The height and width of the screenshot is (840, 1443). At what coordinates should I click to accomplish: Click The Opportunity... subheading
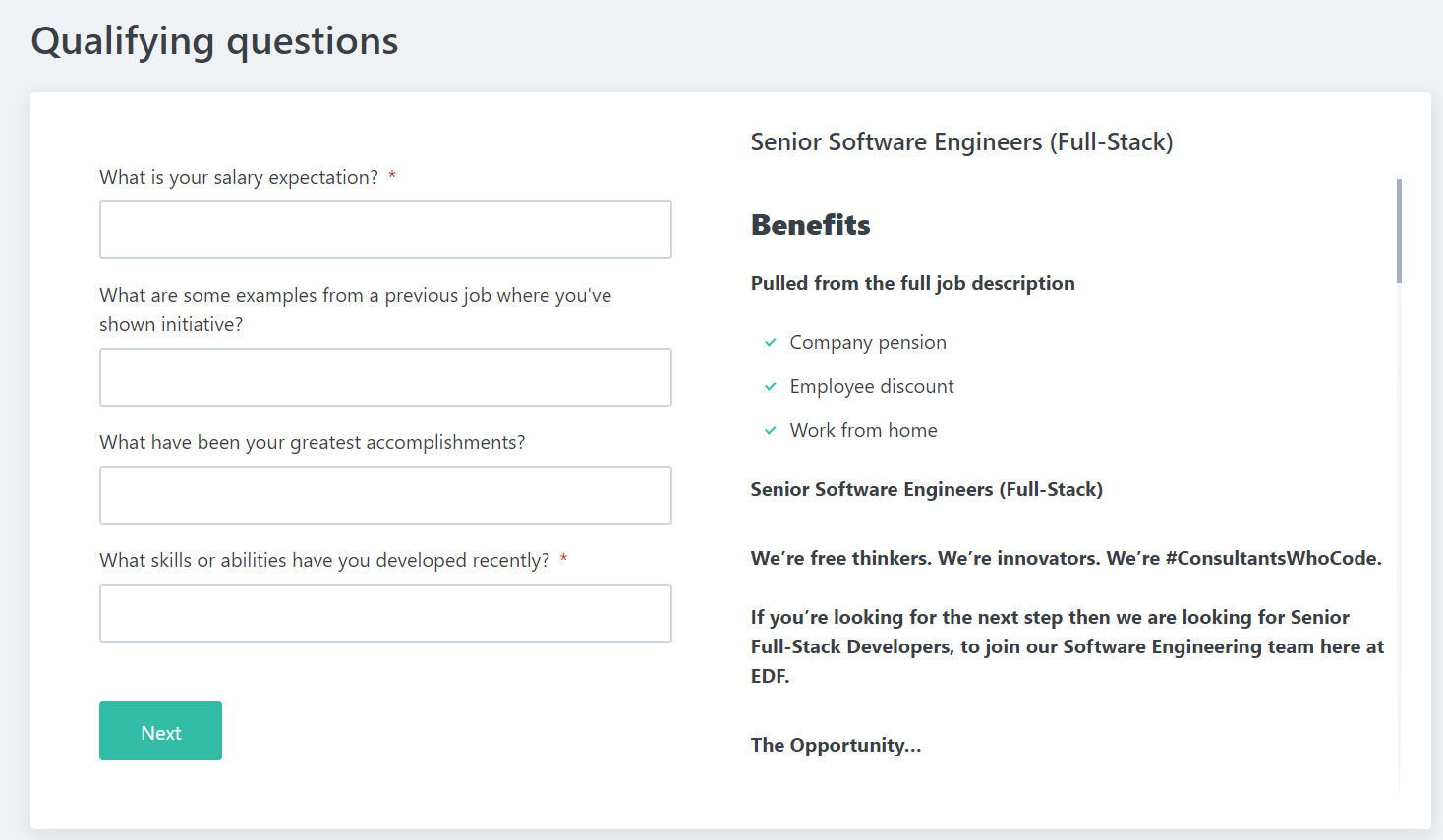tap(836, 746)
